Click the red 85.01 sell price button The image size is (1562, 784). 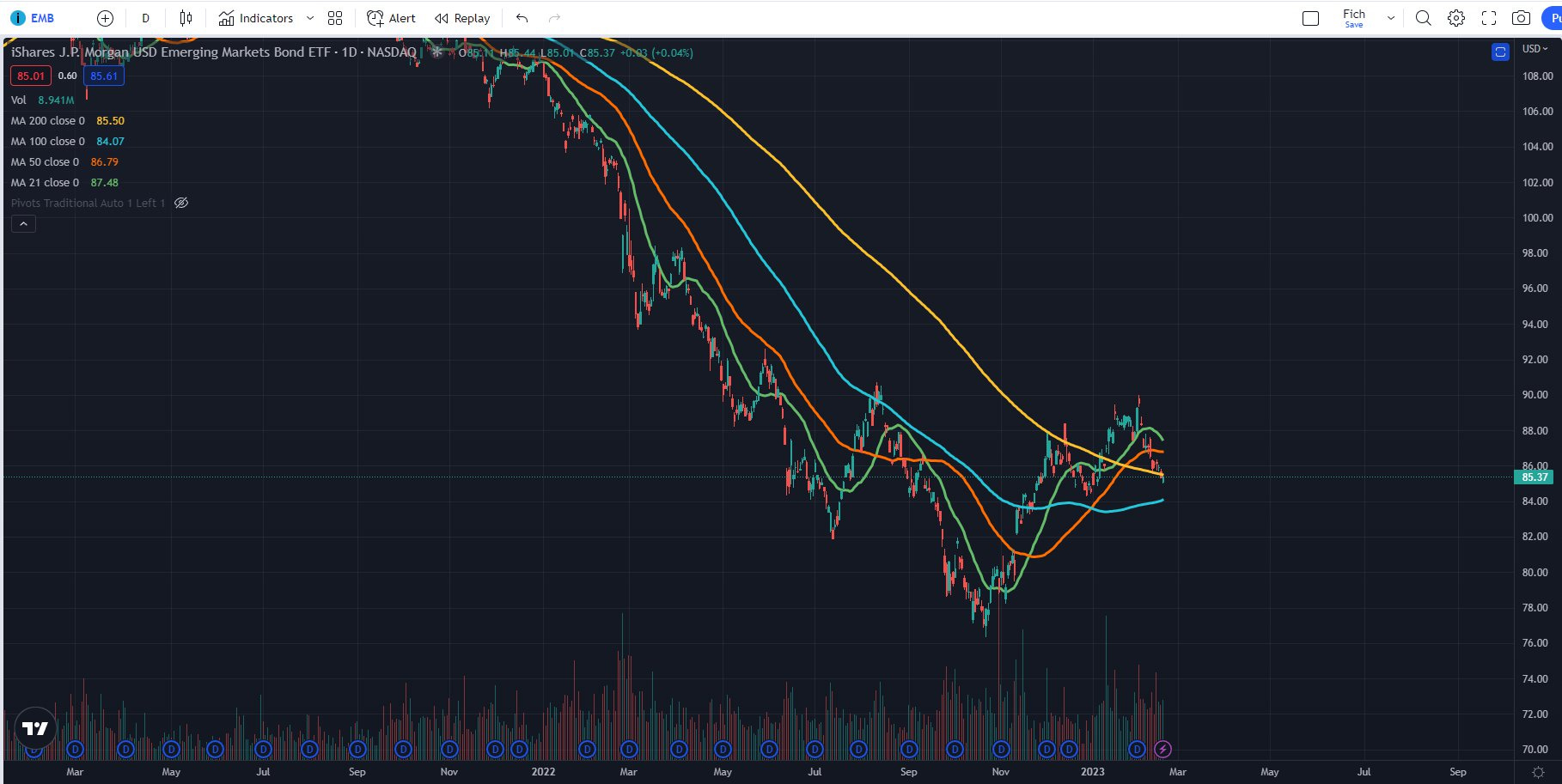31,76
